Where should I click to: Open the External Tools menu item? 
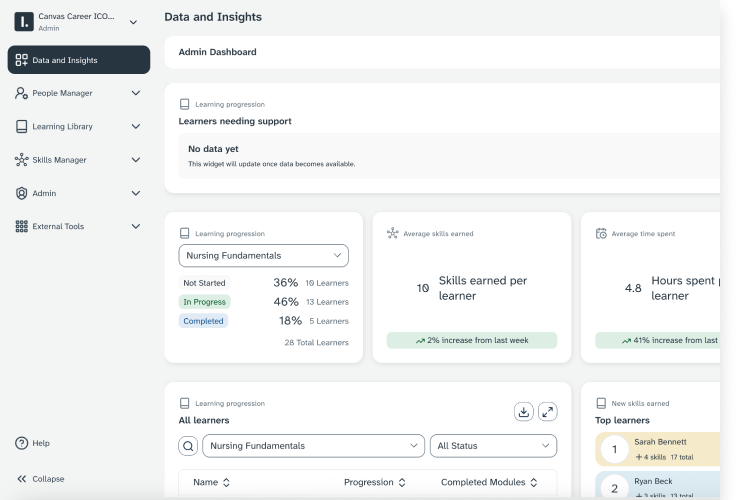tap(79, 226)
